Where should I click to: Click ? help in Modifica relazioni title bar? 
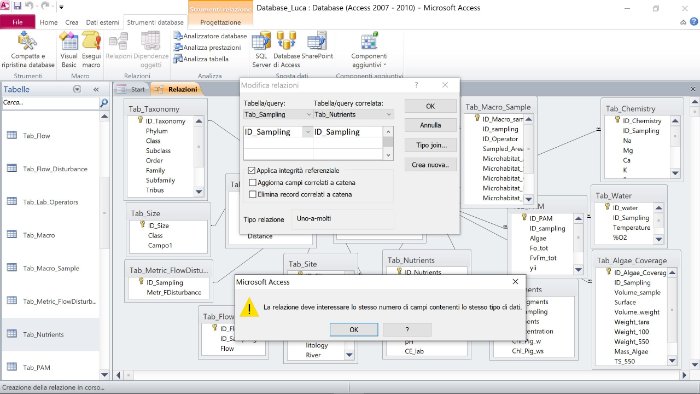tap(416, 85)
